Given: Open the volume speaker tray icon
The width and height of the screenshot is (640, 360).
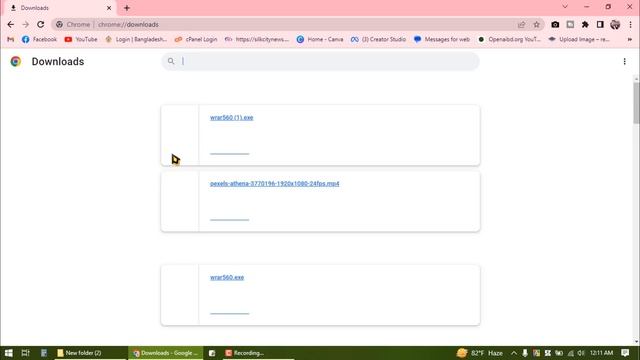Looking at the screenshot, I should [581, 353].
